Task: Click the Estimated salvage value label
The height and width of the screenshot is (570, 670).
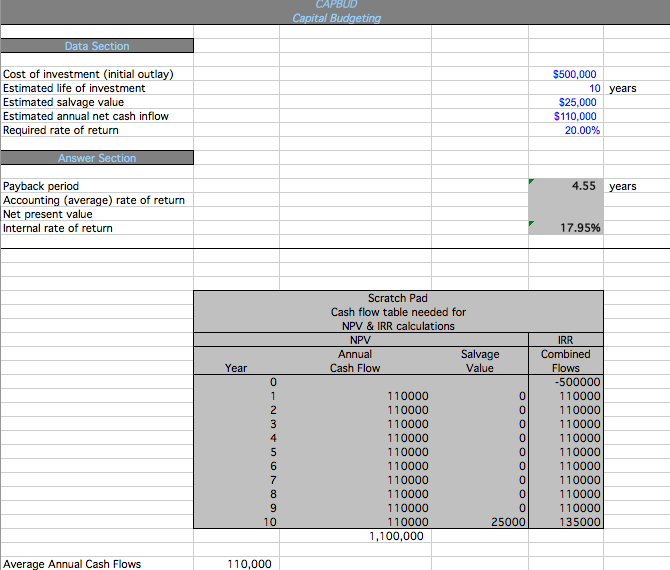Action: (x=63, y=102)
